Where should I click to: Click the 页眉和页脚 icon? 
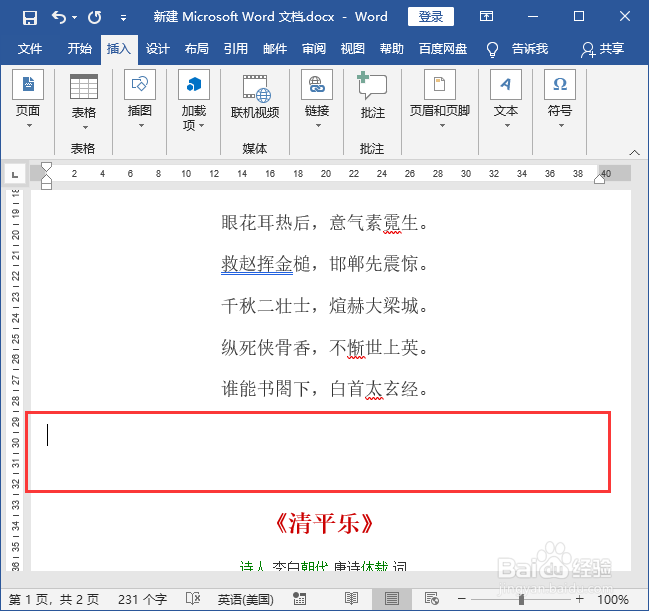440,85
